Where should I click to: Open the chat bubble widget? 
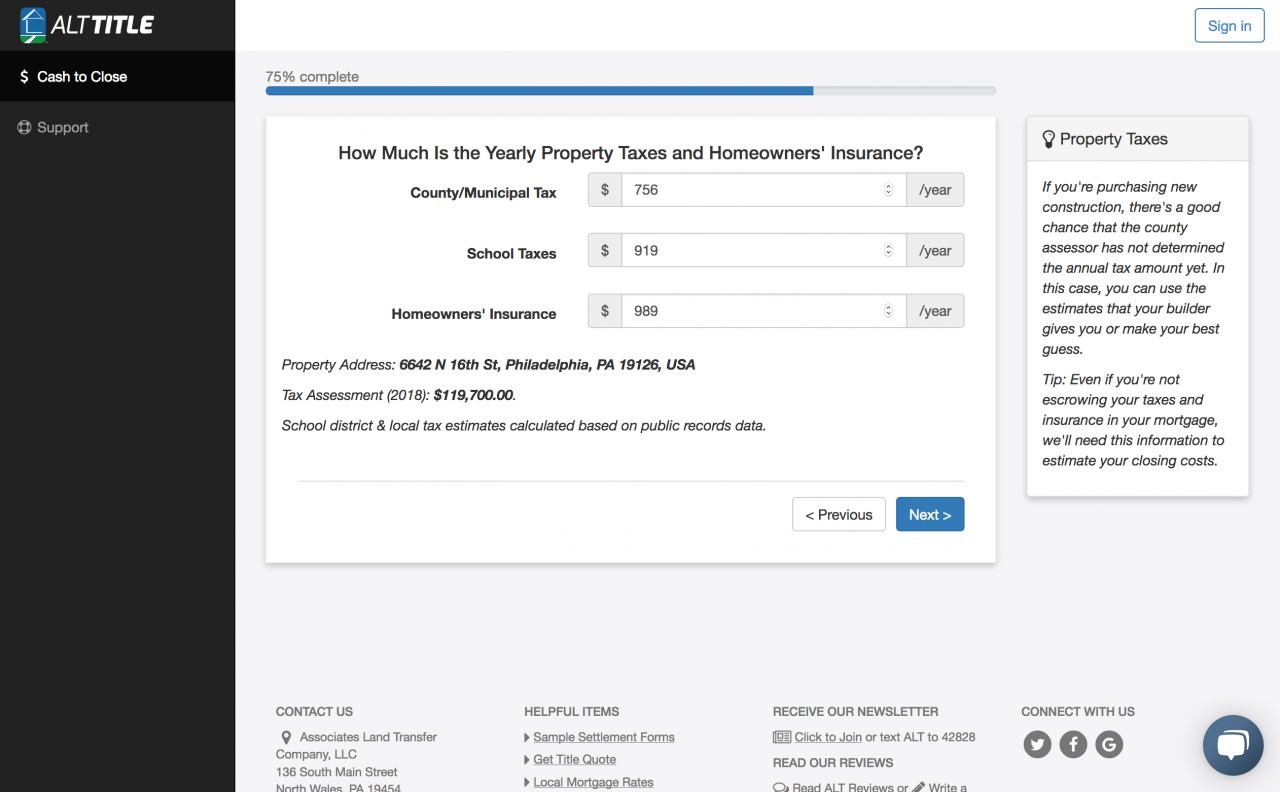click(x=1233, y=745)
